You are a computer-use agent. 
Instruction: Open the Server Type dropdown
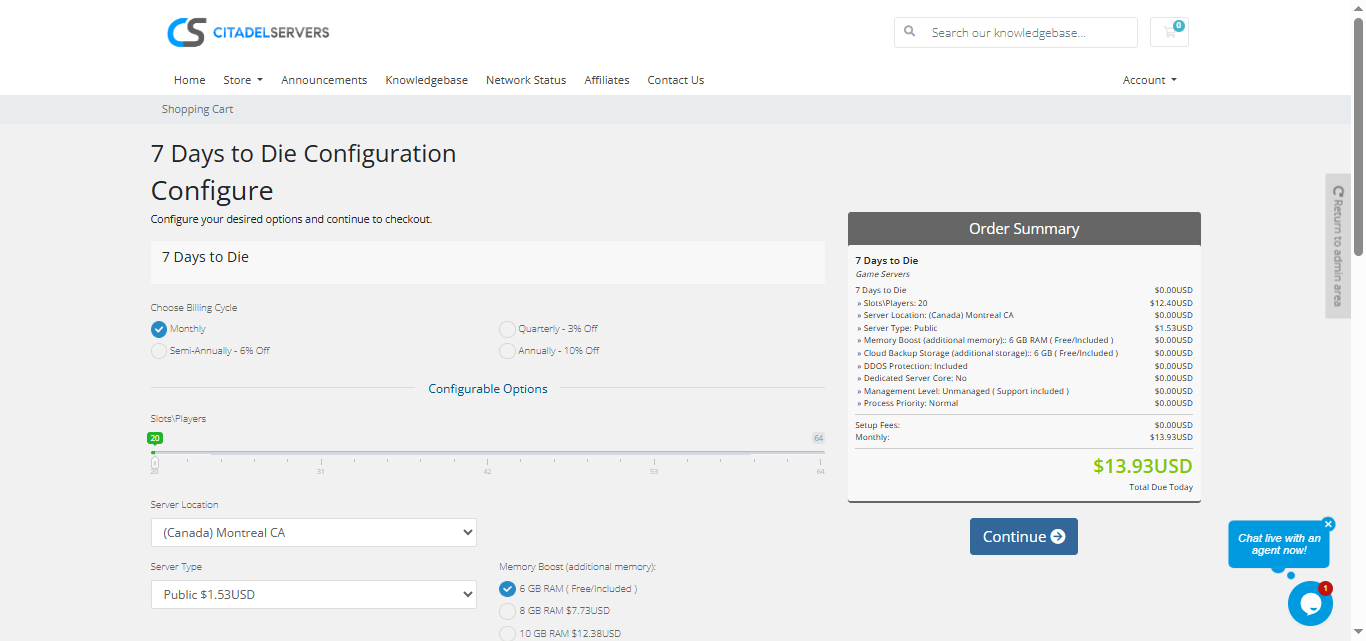314,595
